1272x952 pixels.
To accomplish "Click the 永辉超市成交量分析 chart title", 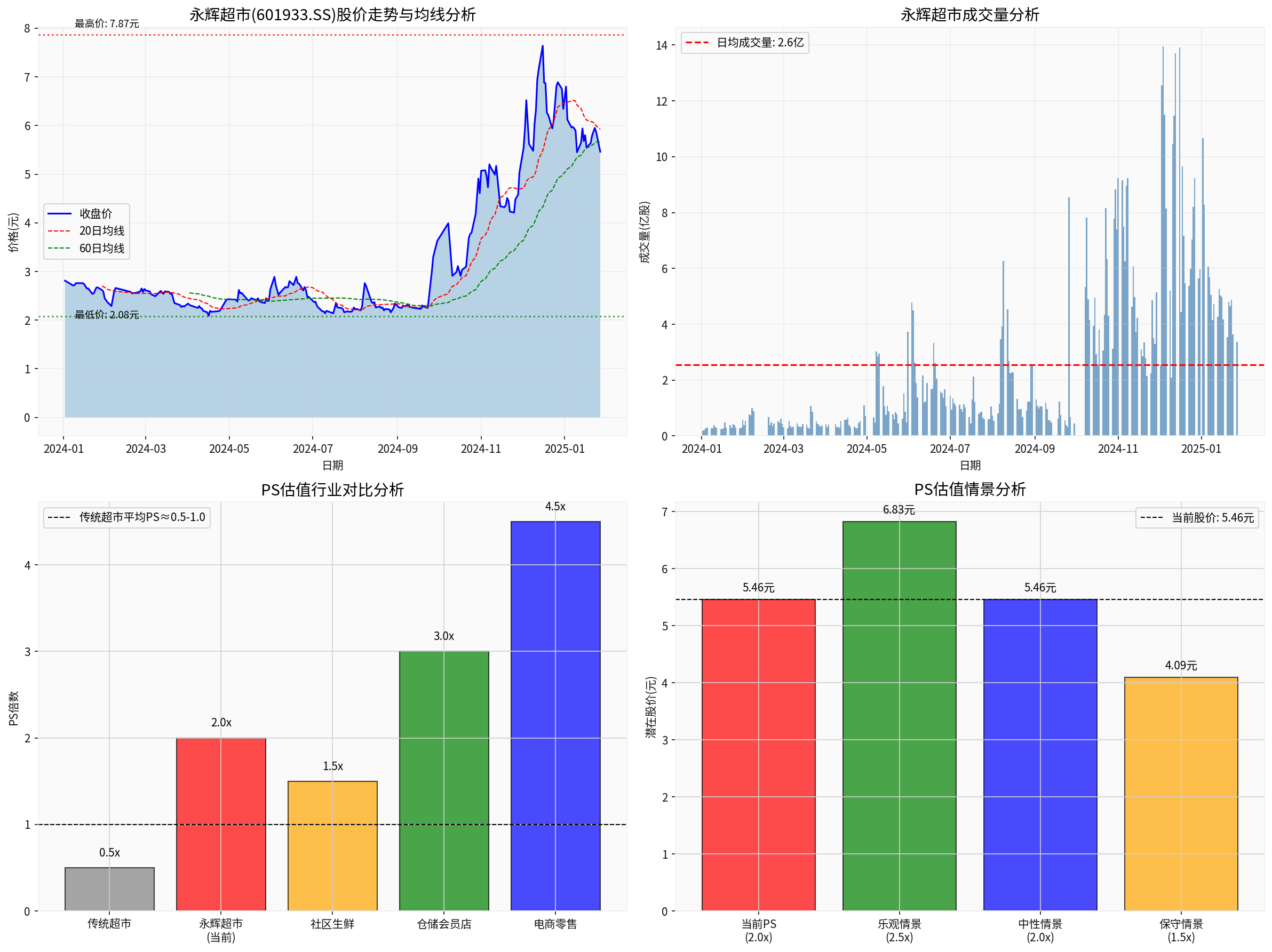I will tap(969, 15).
